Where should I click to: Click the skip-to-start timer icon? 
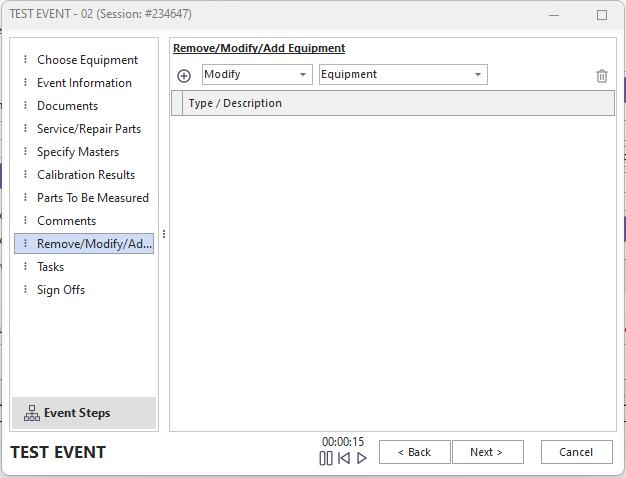(344, 458)
